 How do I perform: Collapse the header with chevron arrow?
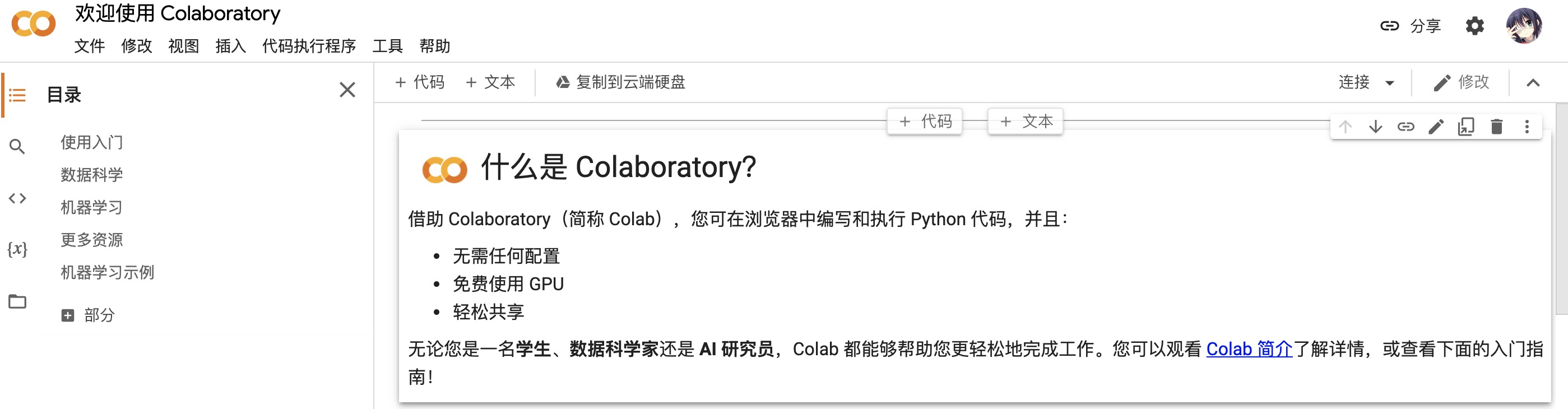click(1533, 83)
